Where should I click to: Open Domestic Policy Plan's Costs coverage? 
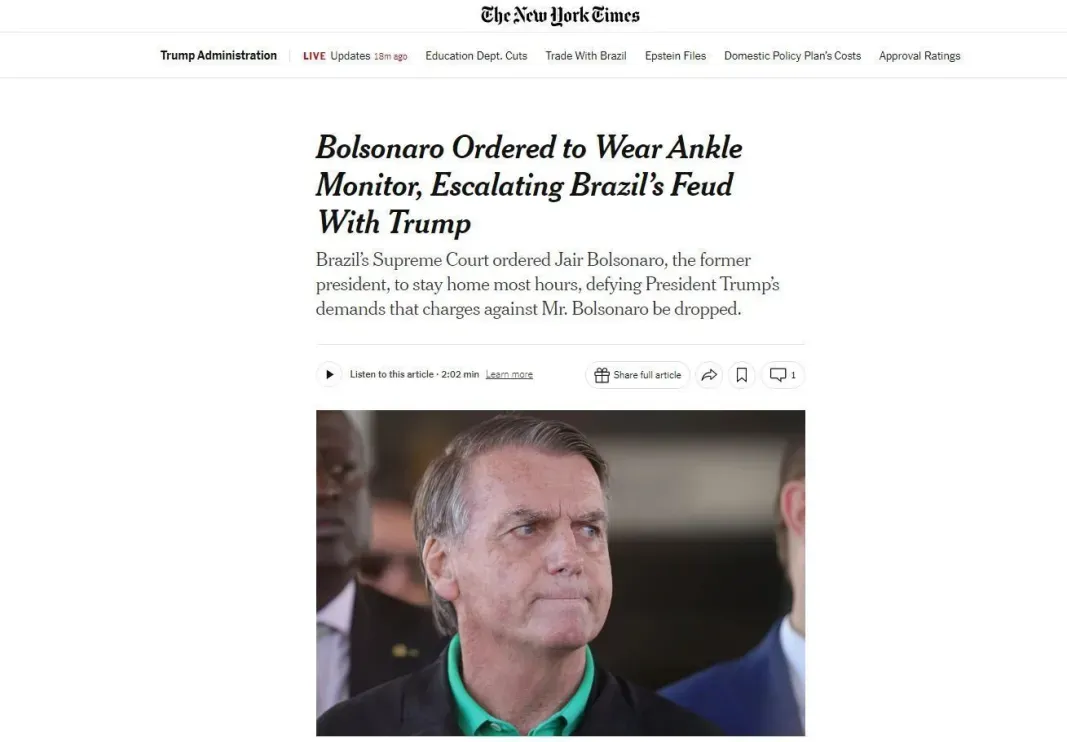pyautogui.click(x=792, y=56)
